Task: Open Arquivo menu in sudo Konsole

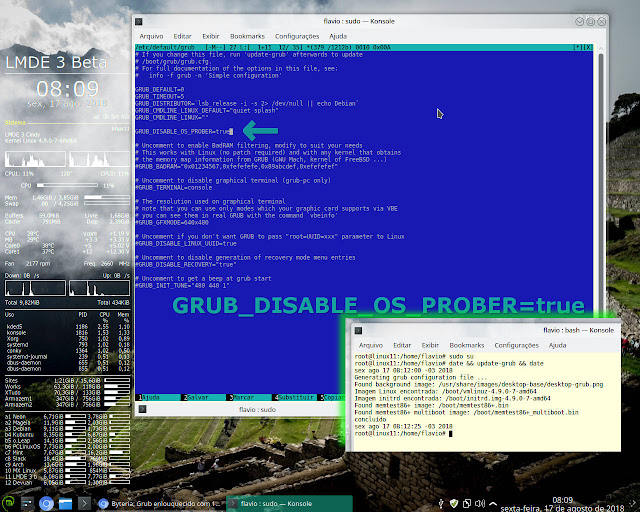Action: coord(151,36)
